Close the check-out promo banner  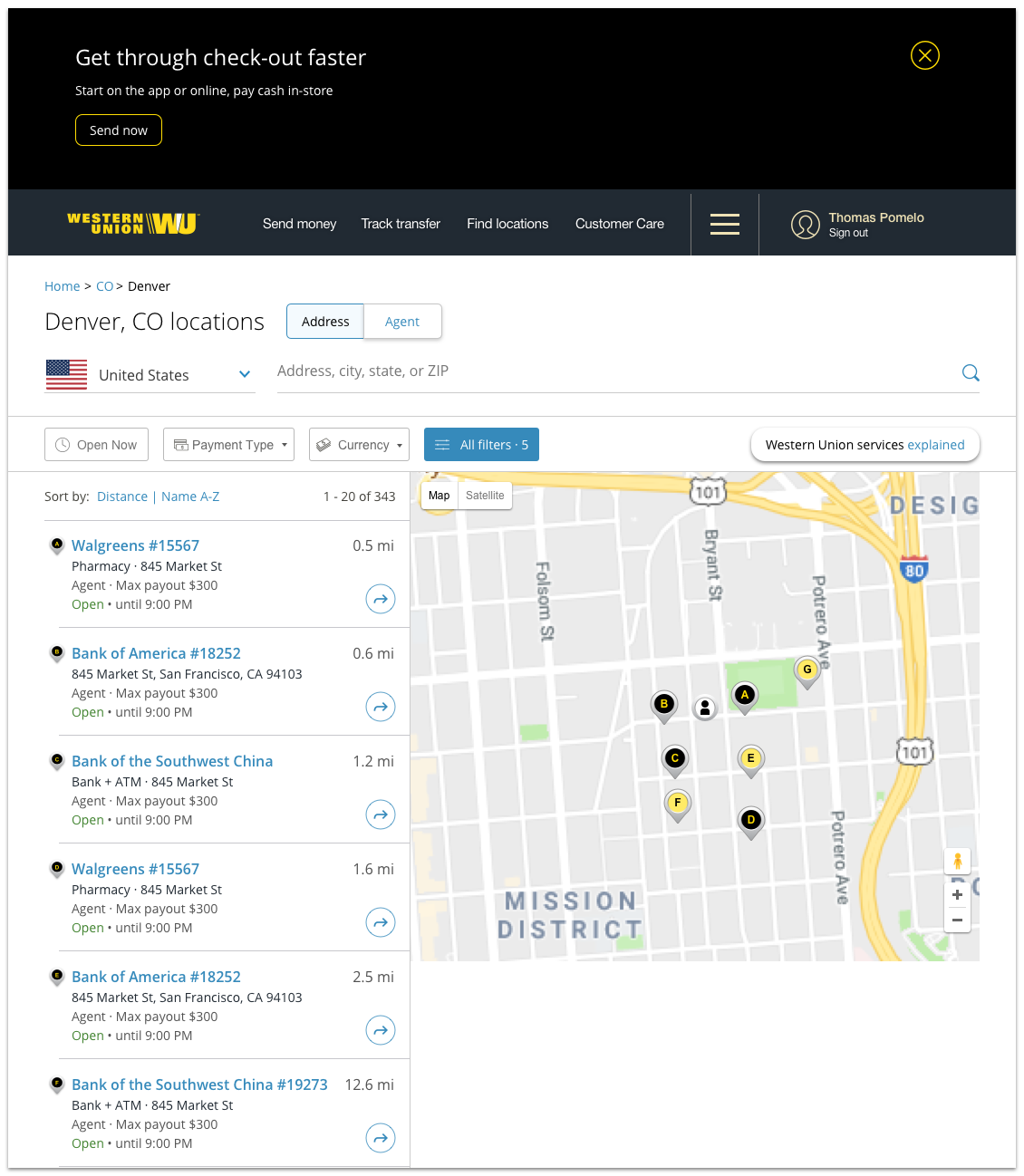pyautogui.click(x=924, y=55)
